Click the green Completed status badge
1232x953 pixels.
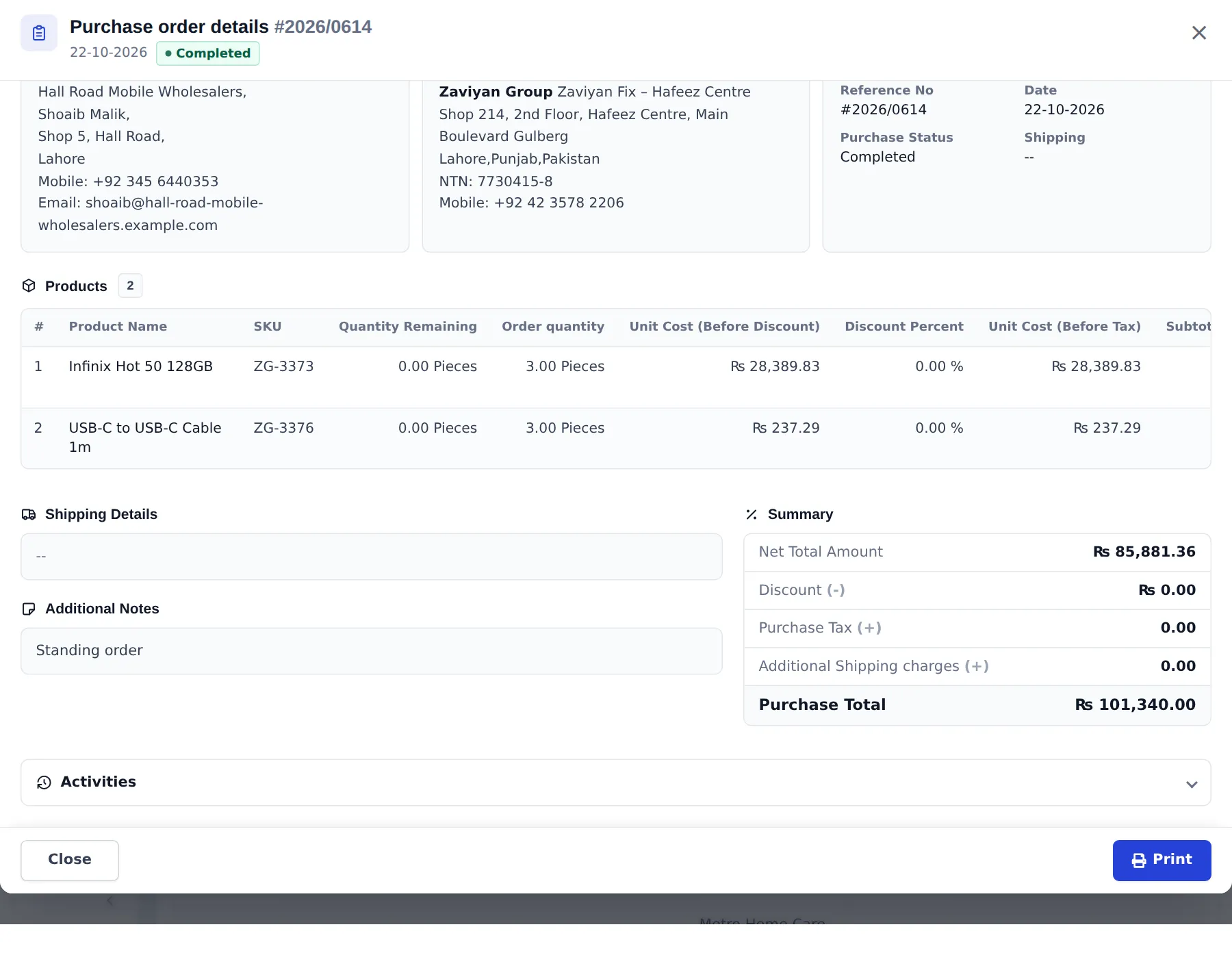[207, 53]
